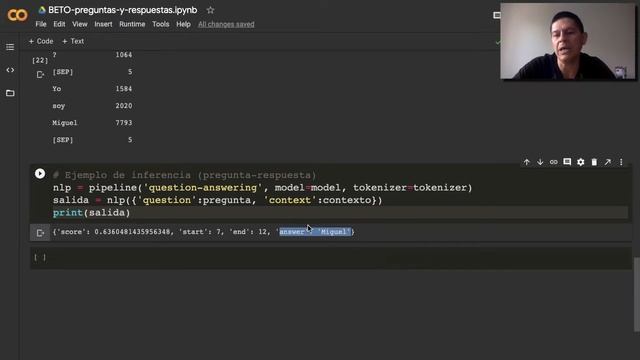
Task: Open more cell actions menu
Action: (x=621, y=162)
